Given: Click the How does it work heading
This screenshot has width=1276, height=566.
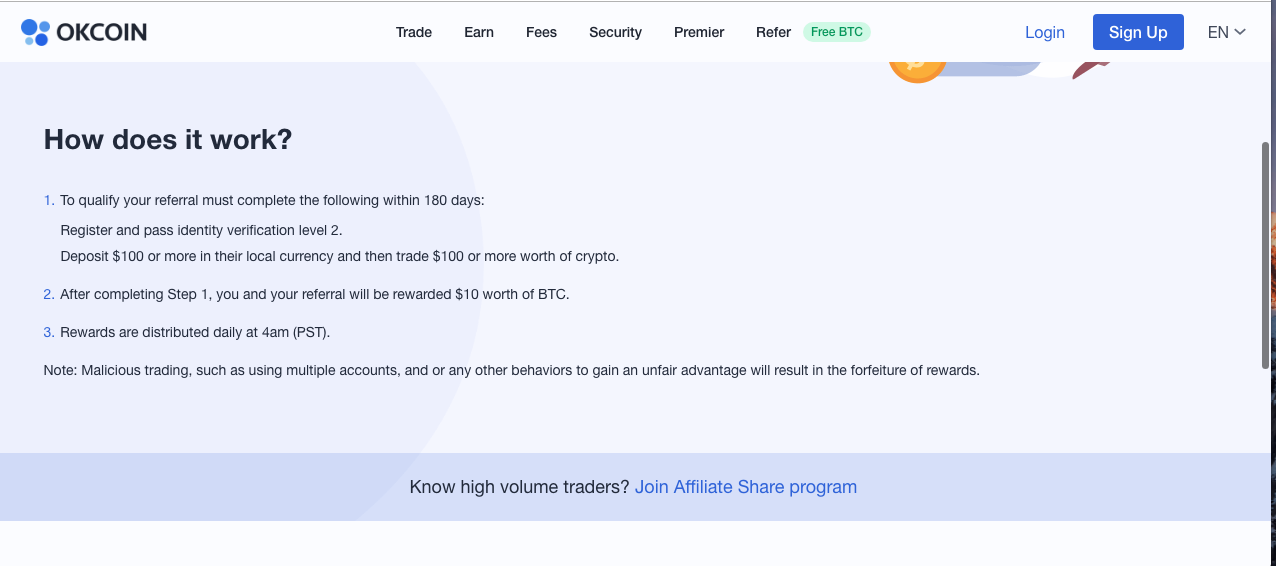Looking at the screenshot, I should point(168,139).
